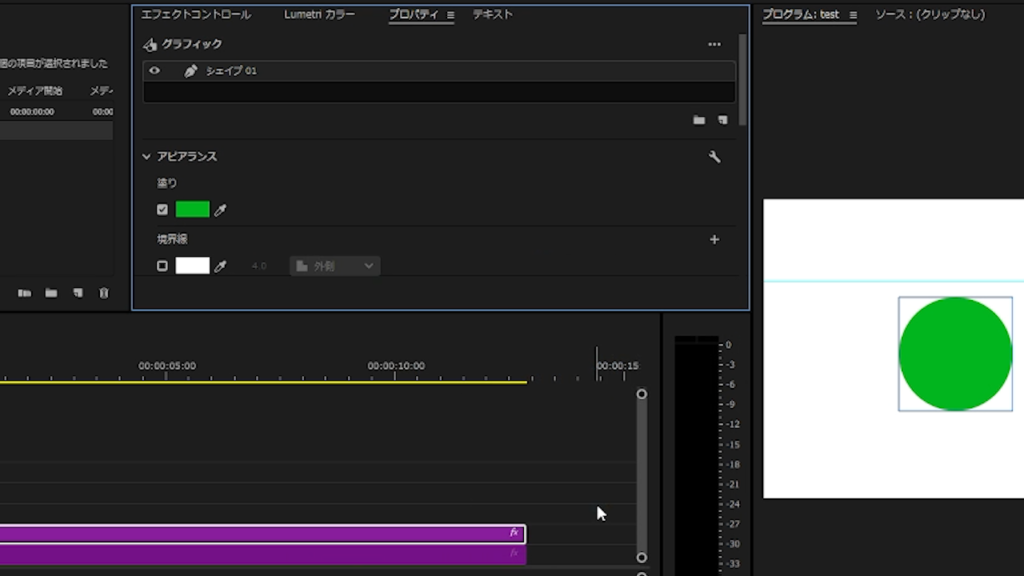Viewport: 1024px width, 576px height.
Task: Create a new bin in project panel
Action: (51, 293)
